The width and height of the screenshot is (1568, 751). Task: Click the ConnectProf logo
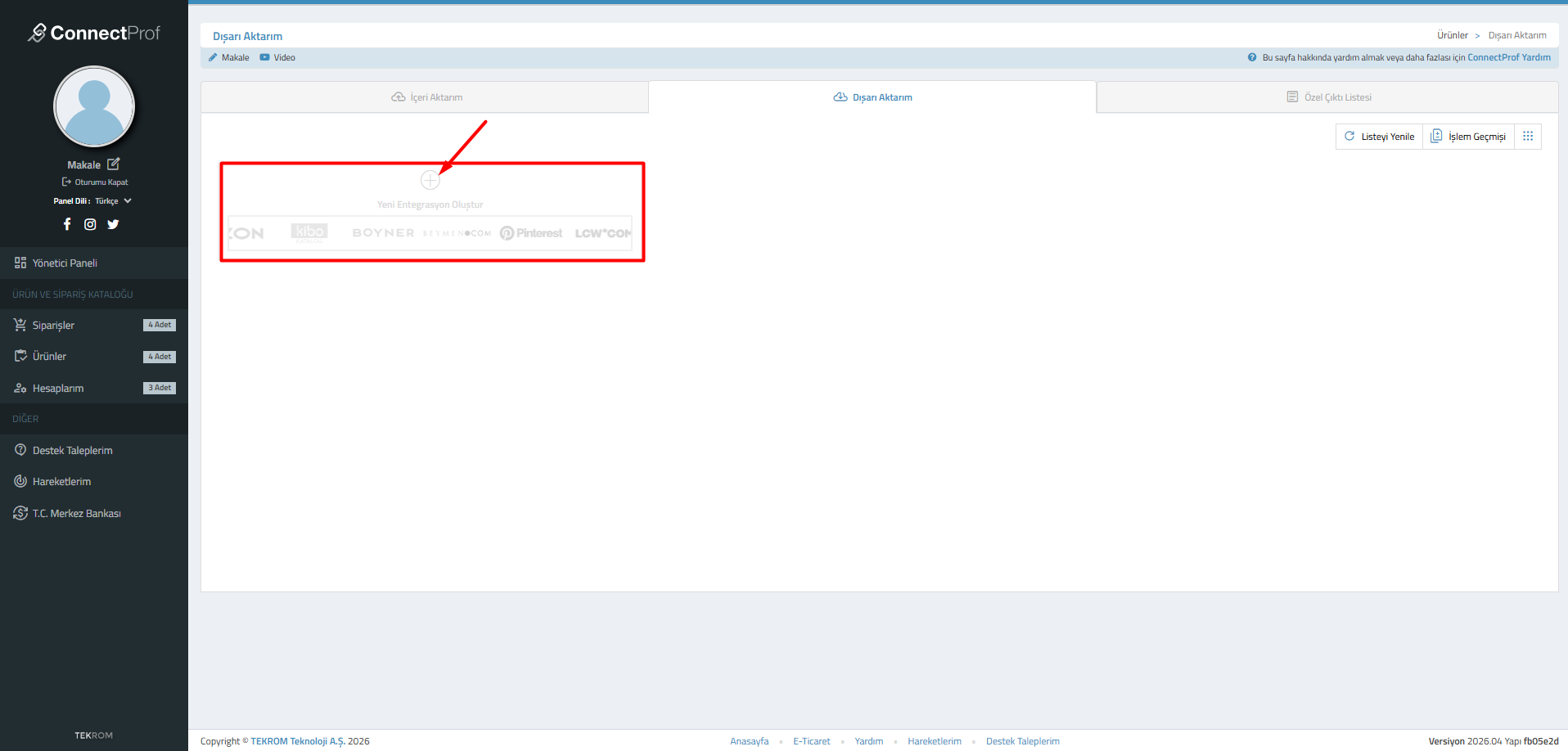[x=94, y=33]
